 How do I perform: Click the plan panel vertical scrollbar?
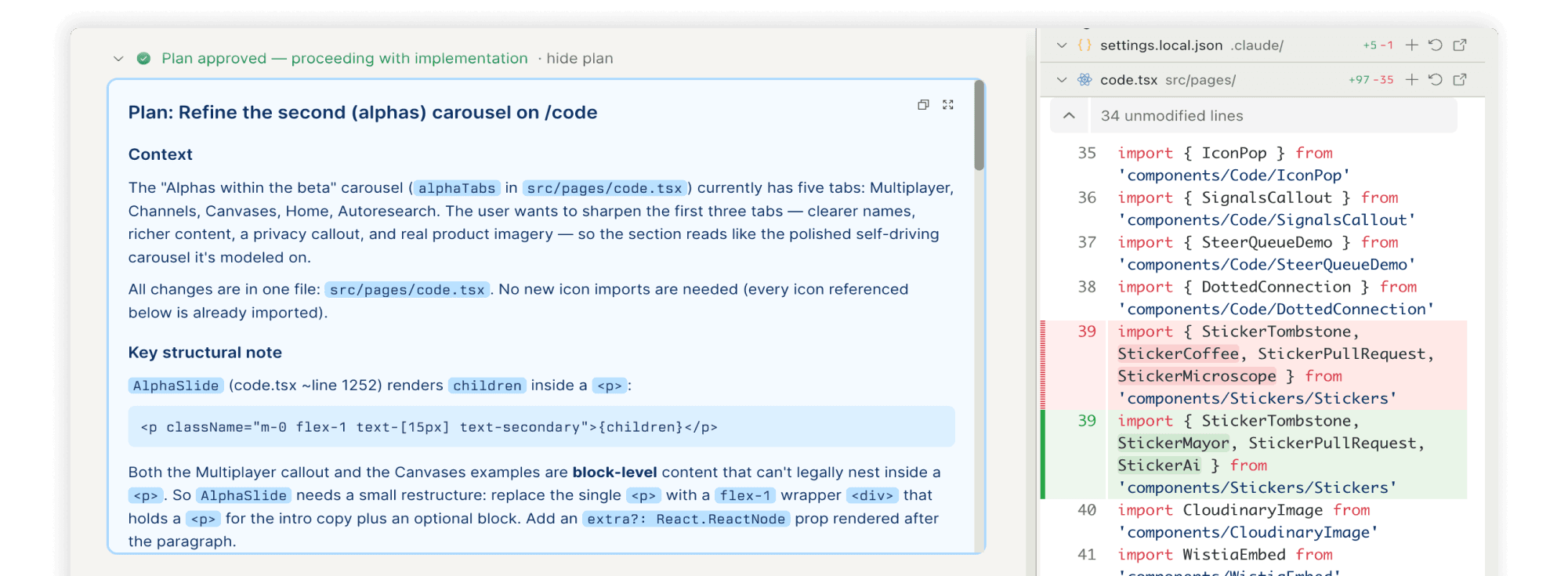(979, 125)
